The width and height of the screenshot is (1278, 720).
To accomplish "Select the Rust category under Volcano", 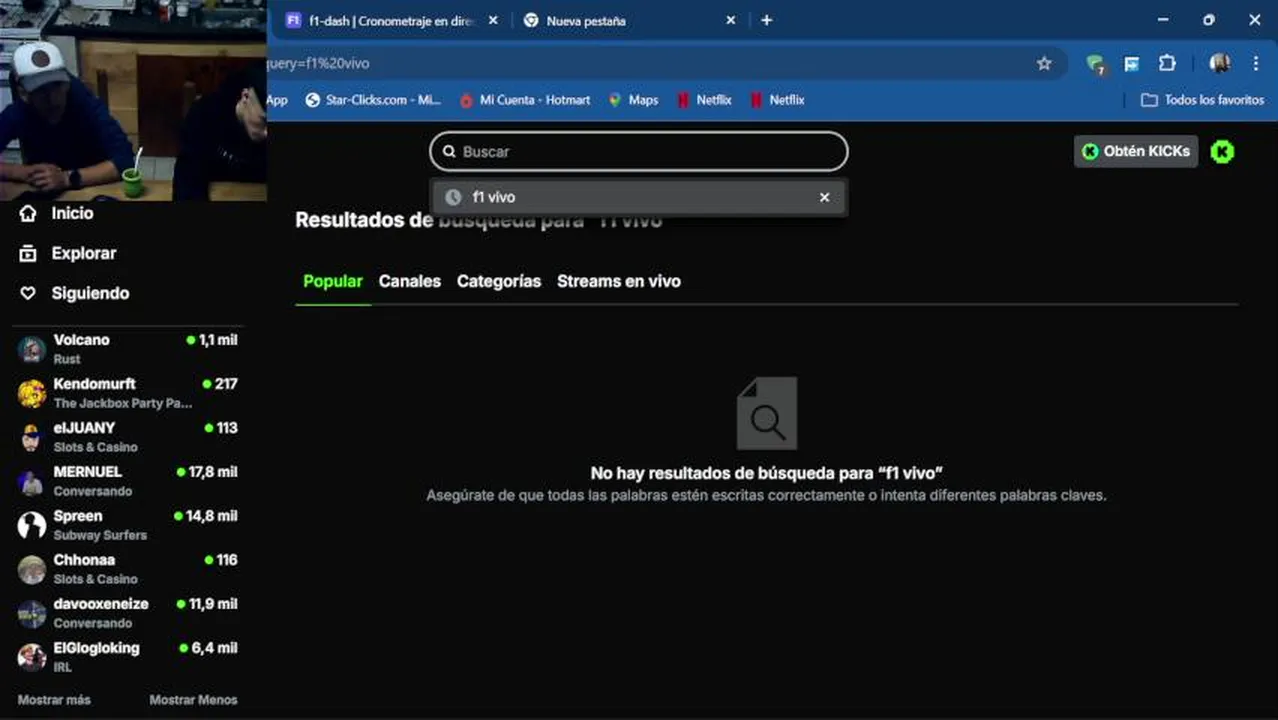I will pos(67,359).
